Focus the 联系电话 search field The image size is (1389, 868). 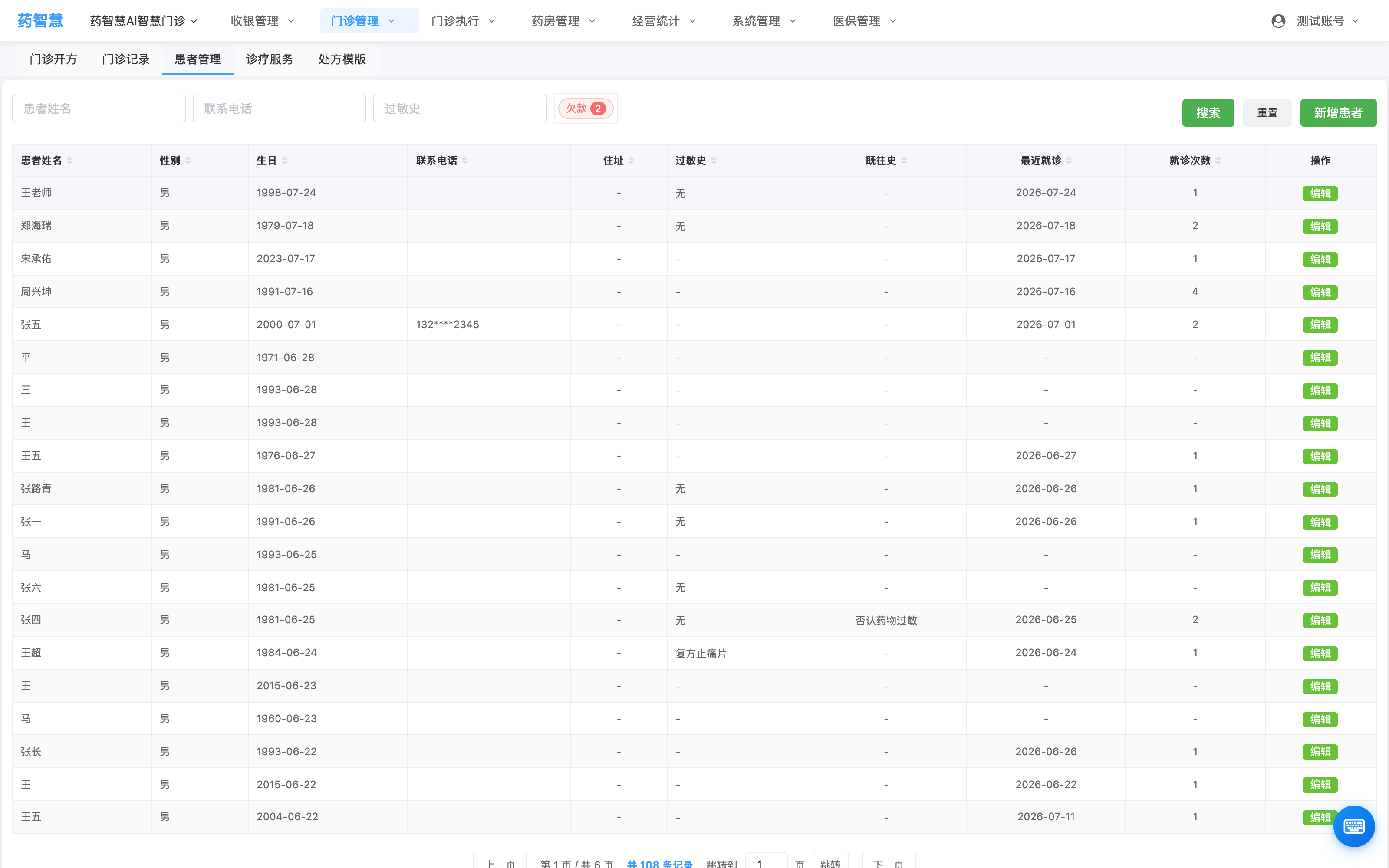click(280, 108)
